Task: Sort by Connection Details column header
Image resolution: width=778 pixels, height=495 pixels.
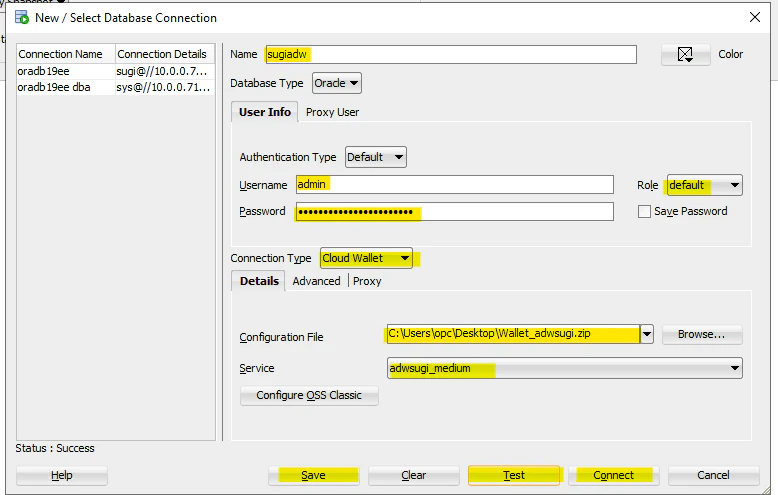Action: pos(165,54)
